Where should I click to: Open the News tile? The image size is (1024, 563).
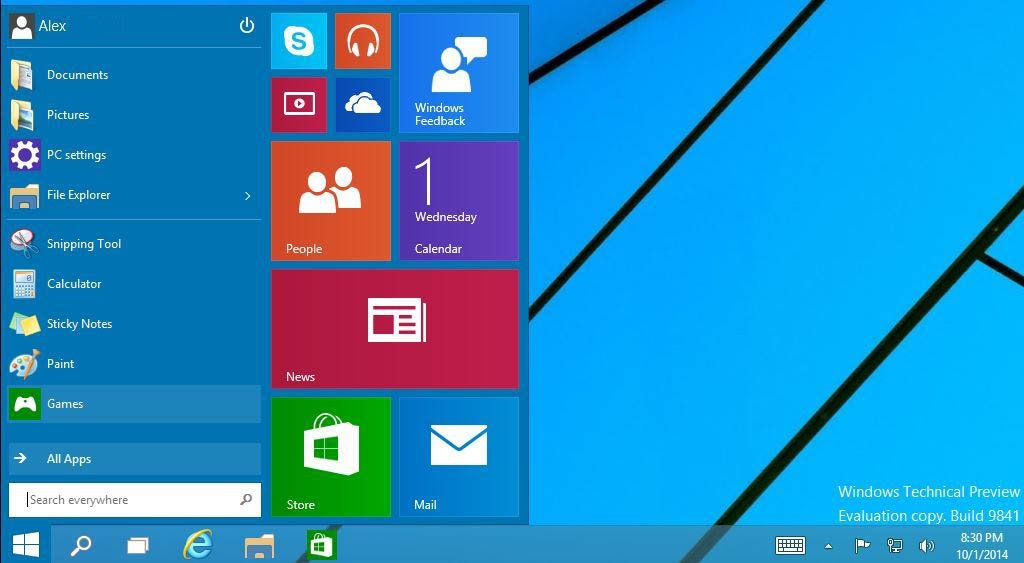click(394, 329)
